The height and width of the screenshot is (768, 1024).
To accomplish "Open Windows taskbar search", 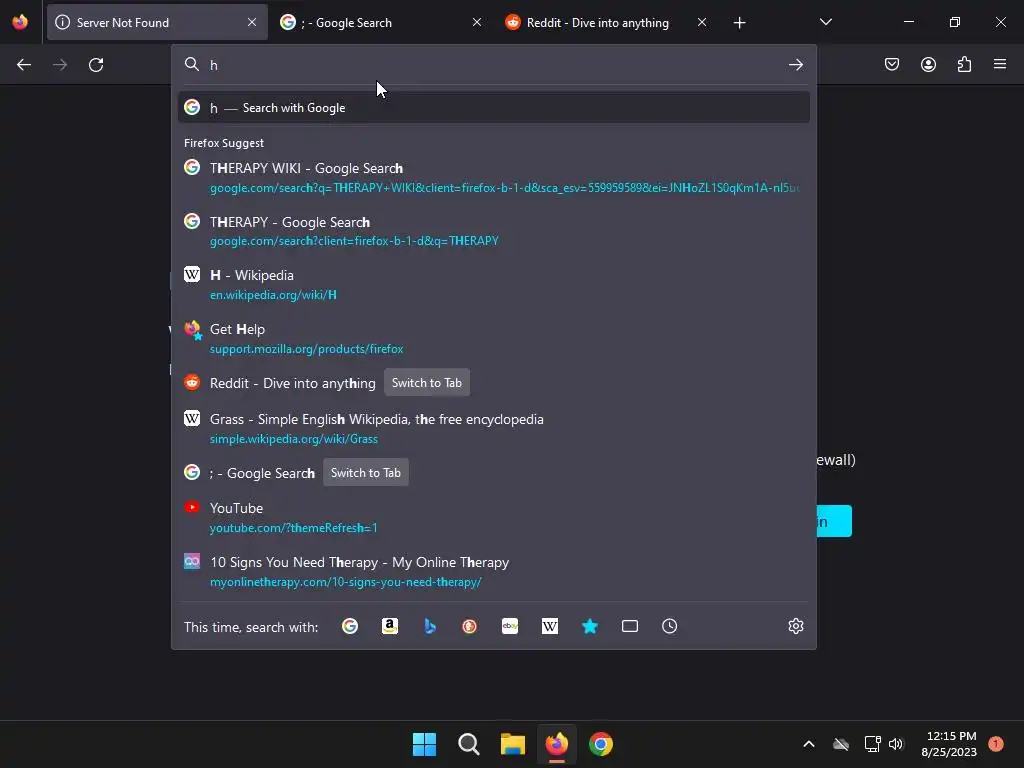I will [469, 744].
